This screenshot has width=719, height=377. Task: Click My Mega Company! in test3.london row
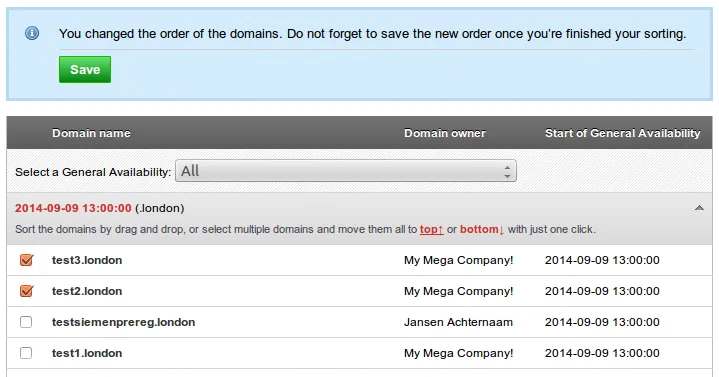[x=459, y=260]
